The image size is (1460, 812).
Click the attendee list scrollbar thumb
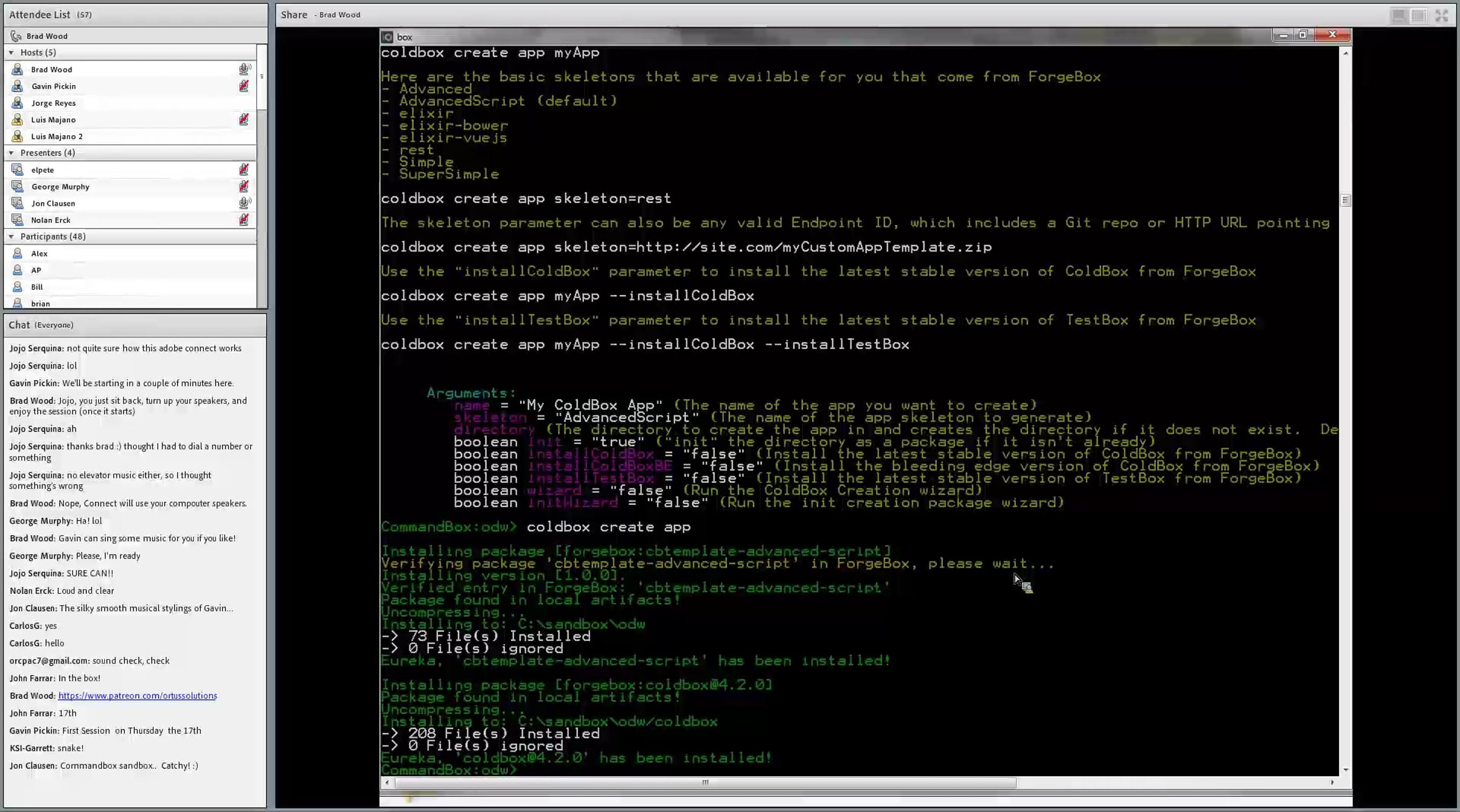(x=262, y=77)
